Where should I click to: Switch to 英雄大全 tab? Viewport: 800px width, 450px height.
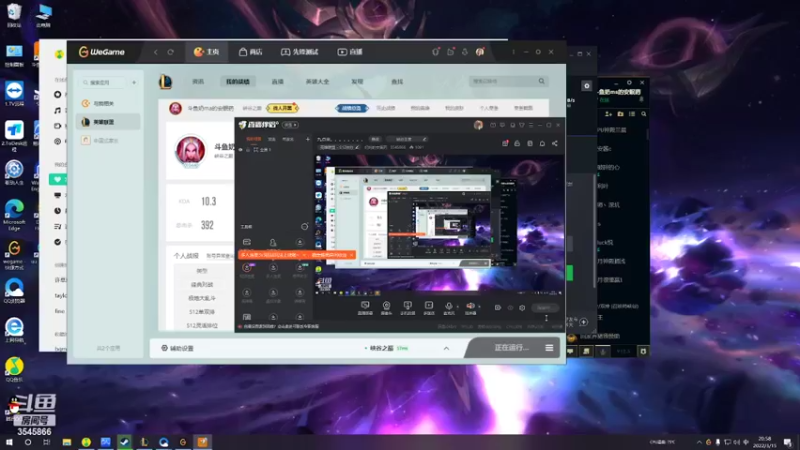coord(317,82)
